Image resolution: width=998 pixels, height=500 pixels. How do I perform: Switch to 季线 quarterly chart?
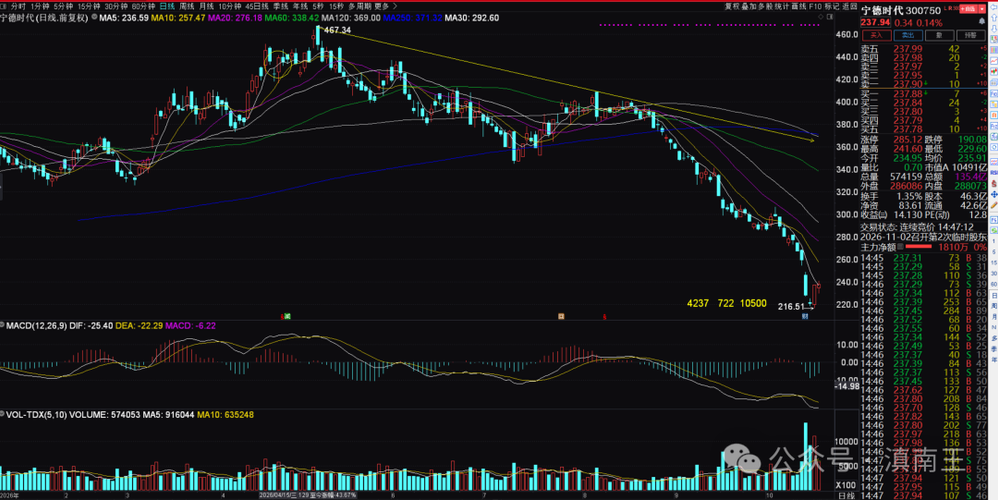tap(281, 6)
